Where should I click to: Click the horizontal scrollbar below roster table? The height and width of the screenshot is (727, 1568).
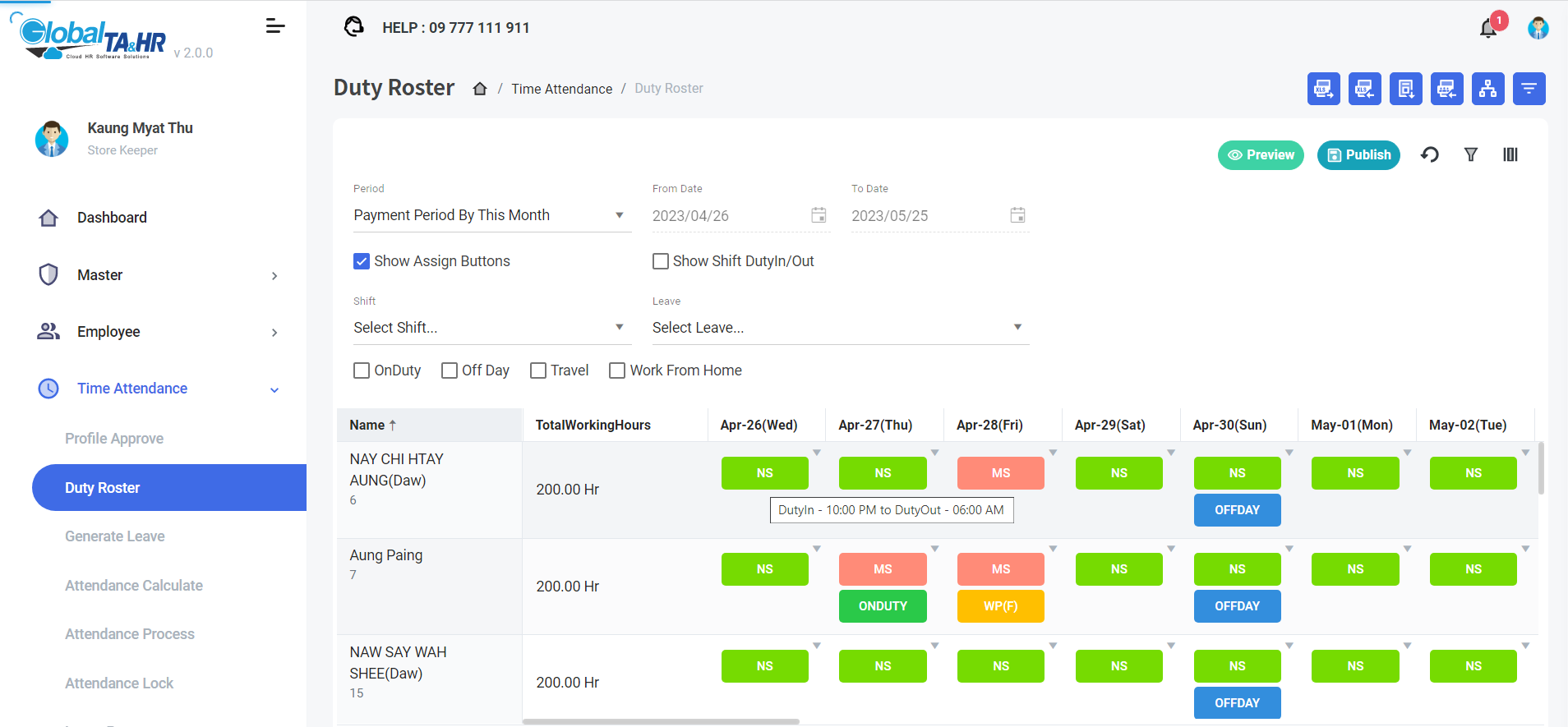point(661,722)
